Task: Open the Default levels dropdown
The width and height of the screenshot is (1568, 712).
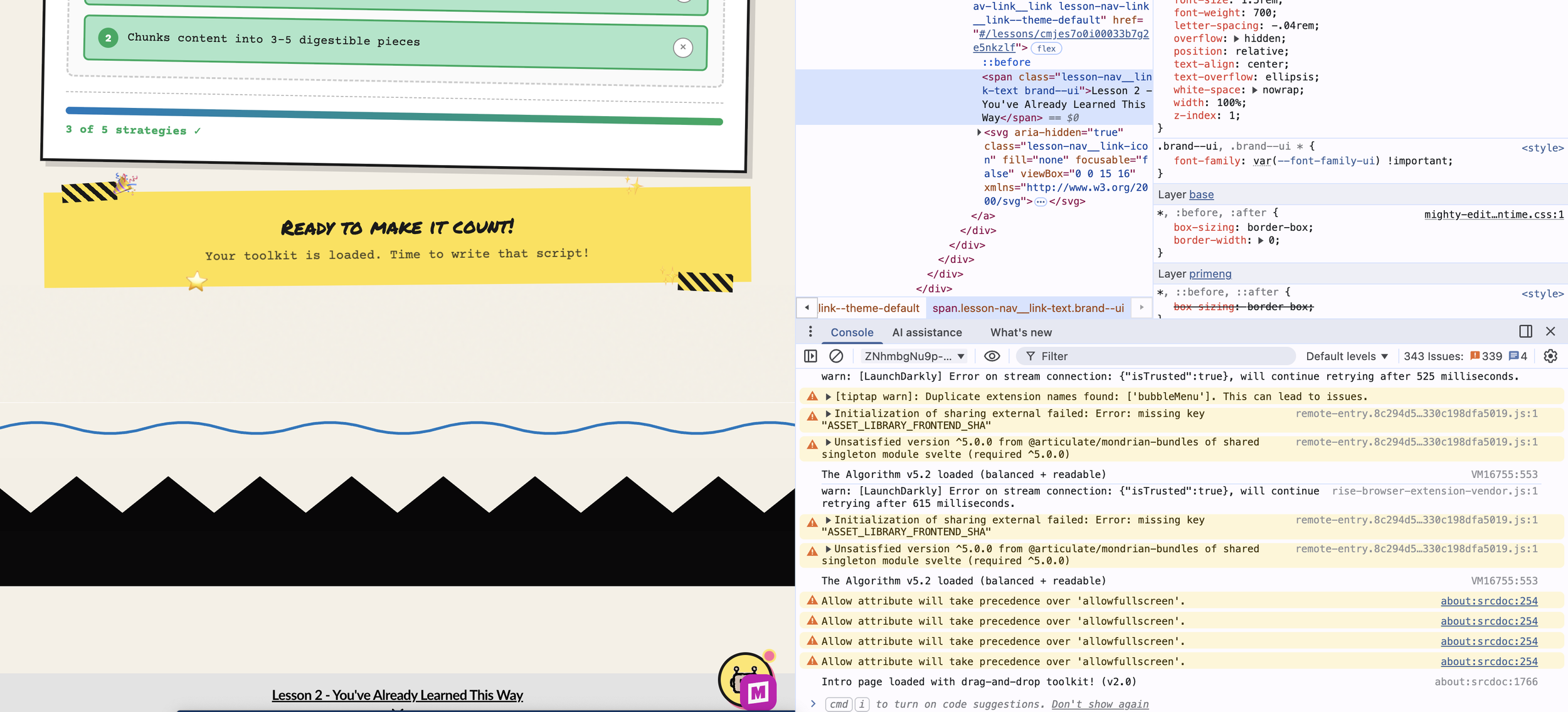Action: tap(1347, 356)
